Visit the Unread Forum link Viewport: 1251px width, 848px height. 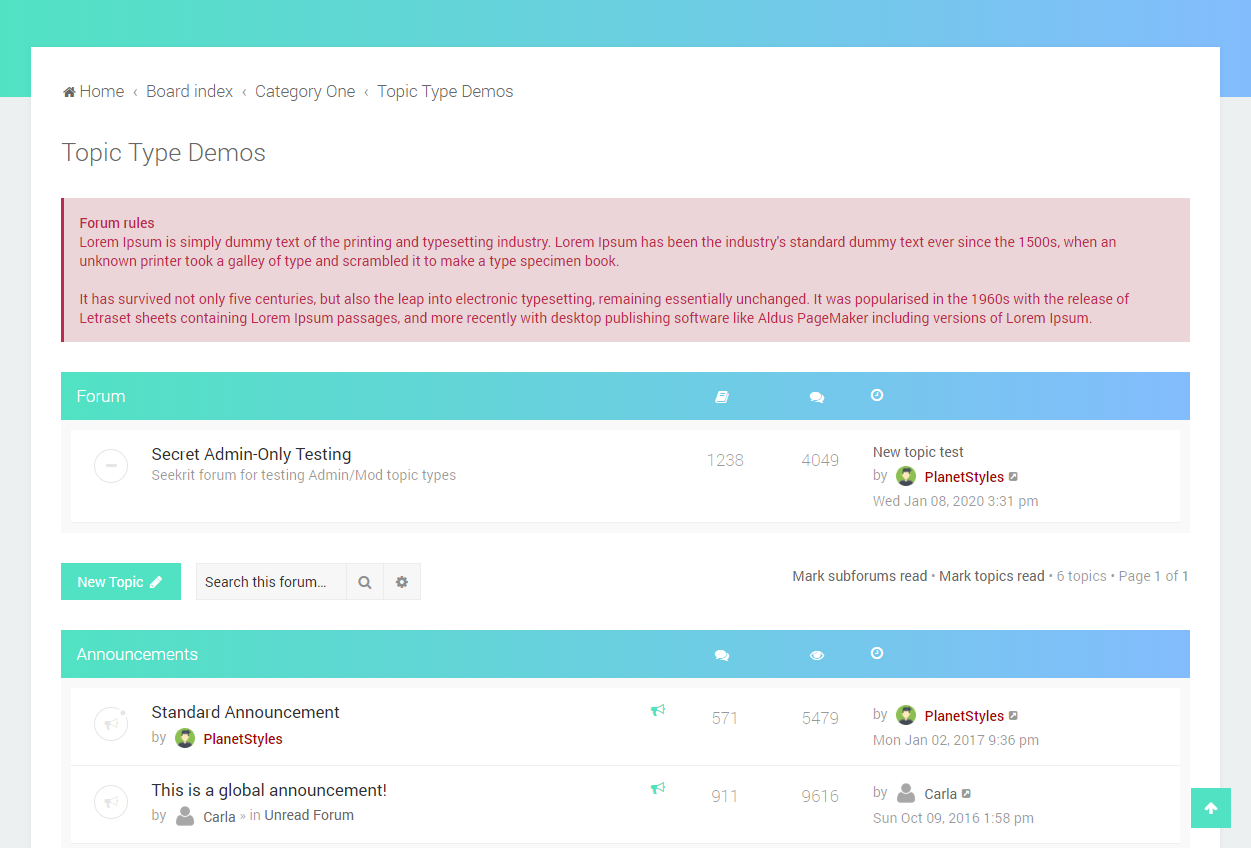(309, 815)
